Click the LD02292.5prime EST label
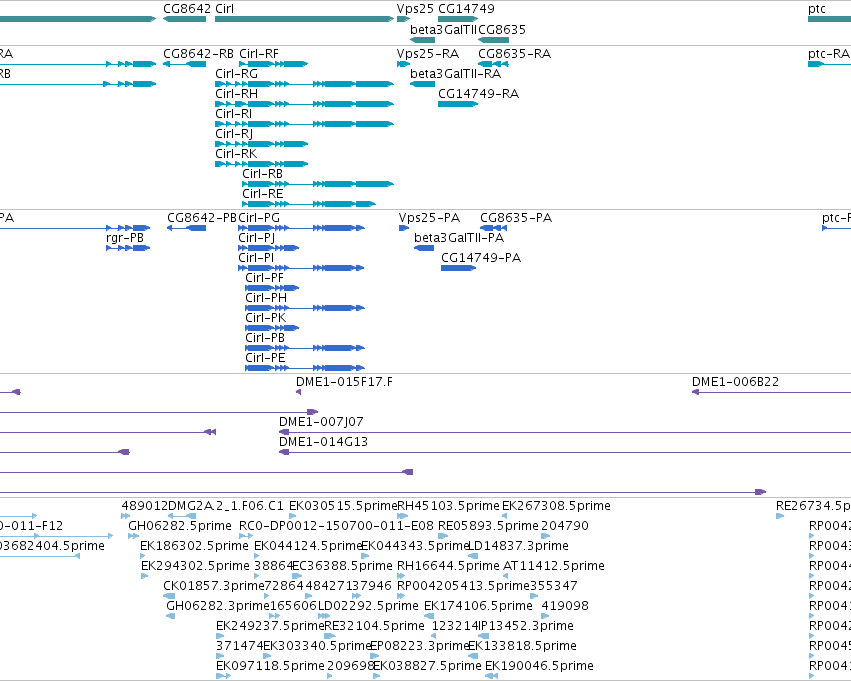The width and height of the screenshot is (851, 681). coord(369,607)
